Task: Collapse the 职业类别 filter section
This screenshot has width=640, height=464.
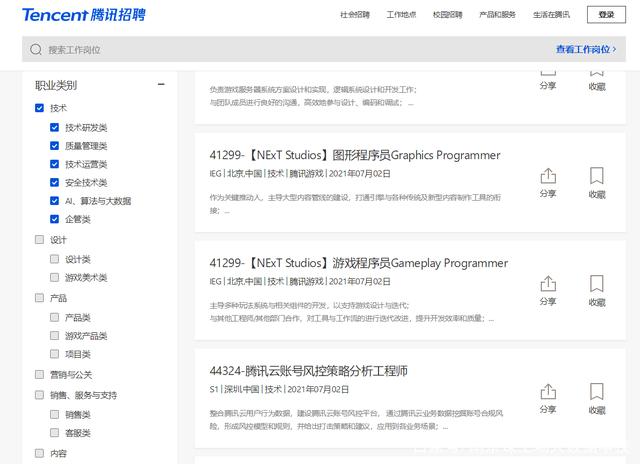Action: [x=161, y=84]
